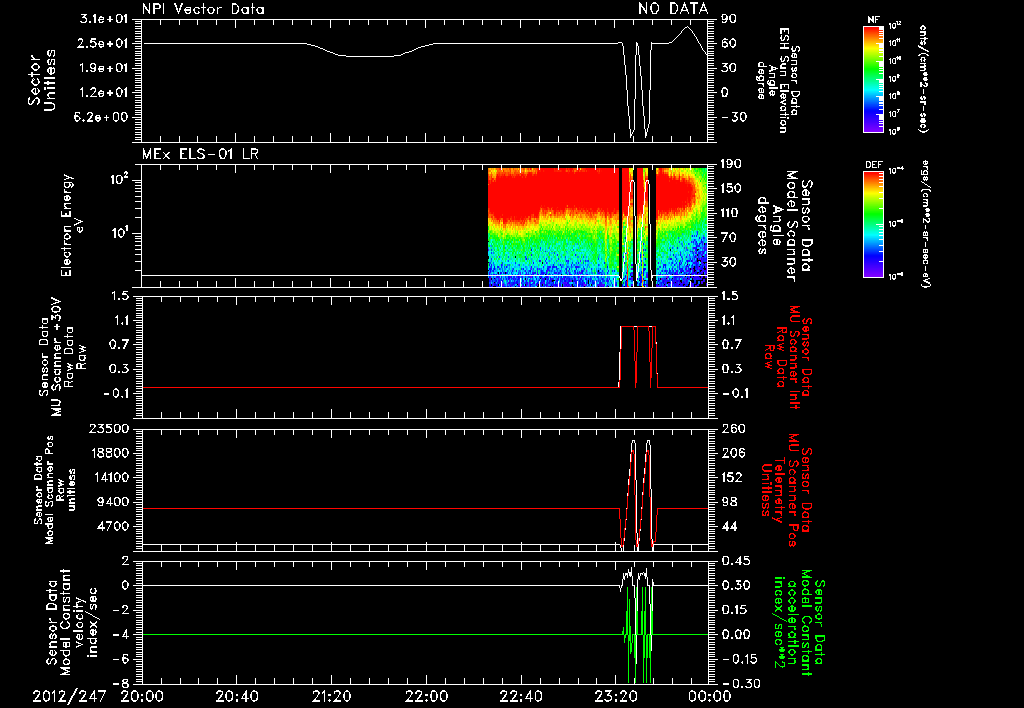This screenshot has height=708, width=1024.
Task: Click the 44 Telemetry Pos tick label
Action: coord(729,526)
